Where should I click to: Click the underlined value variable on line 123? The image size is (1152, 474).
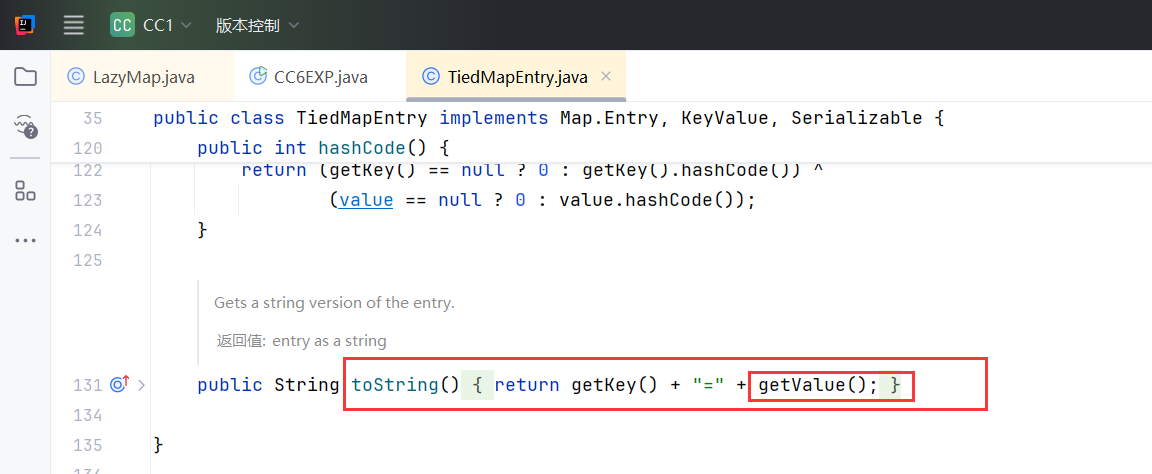pos(366,199)
